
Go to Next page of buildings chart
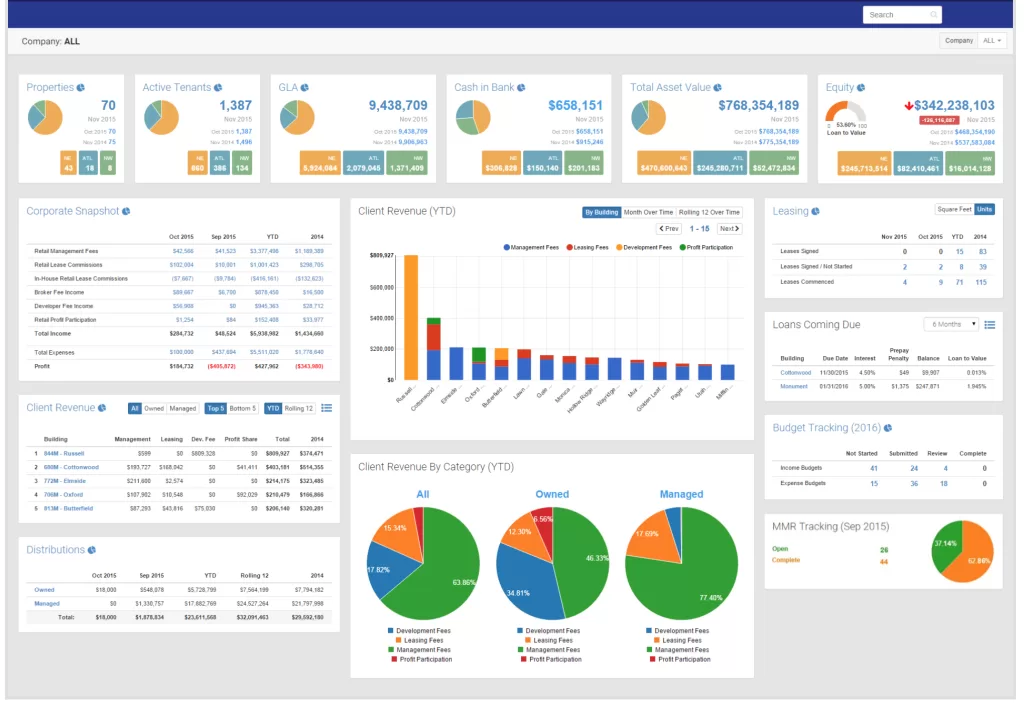pos(729,229)
